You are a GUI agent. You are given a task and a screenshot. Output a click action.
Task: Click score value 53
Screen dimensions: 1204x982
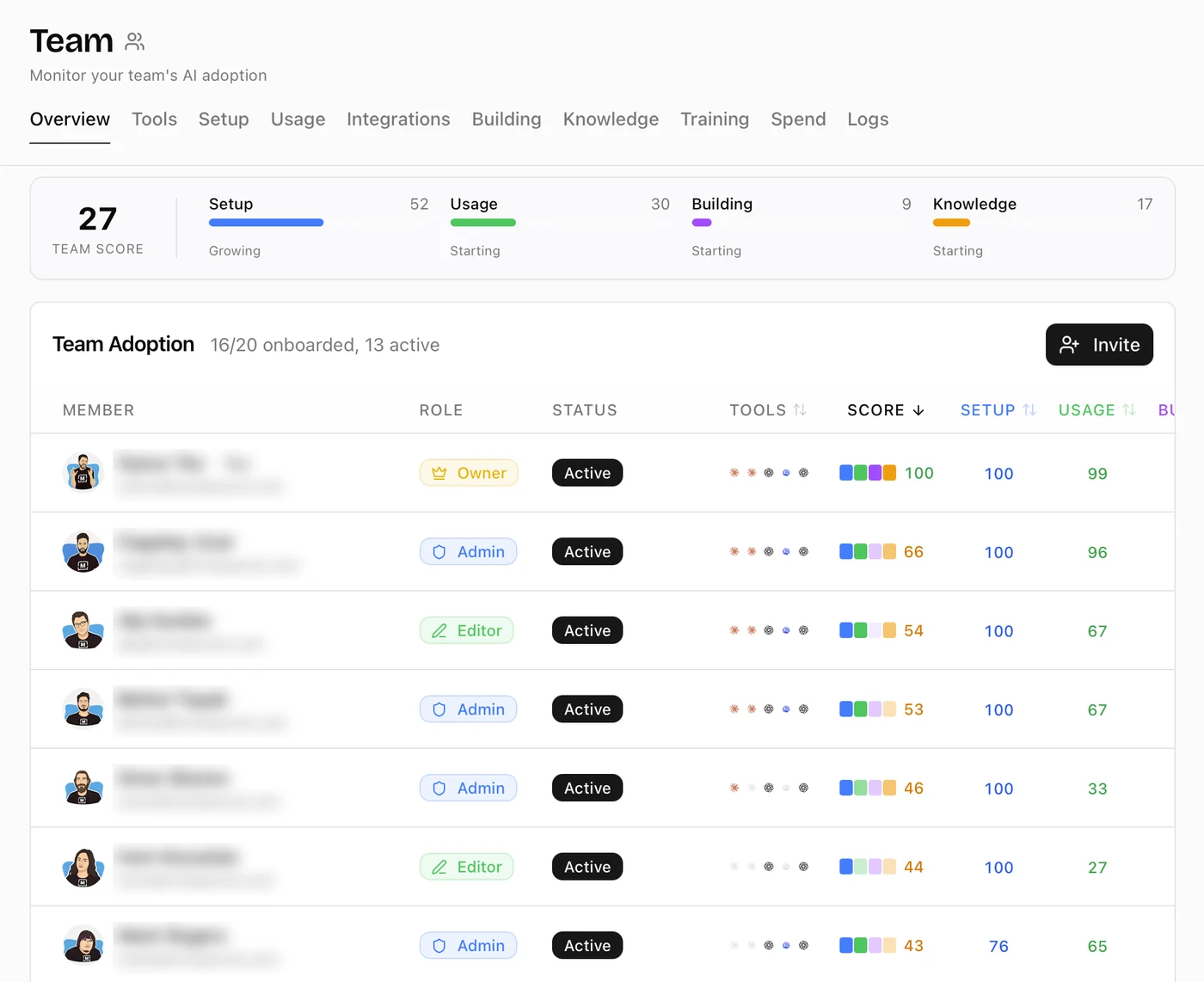coord(913,709)
